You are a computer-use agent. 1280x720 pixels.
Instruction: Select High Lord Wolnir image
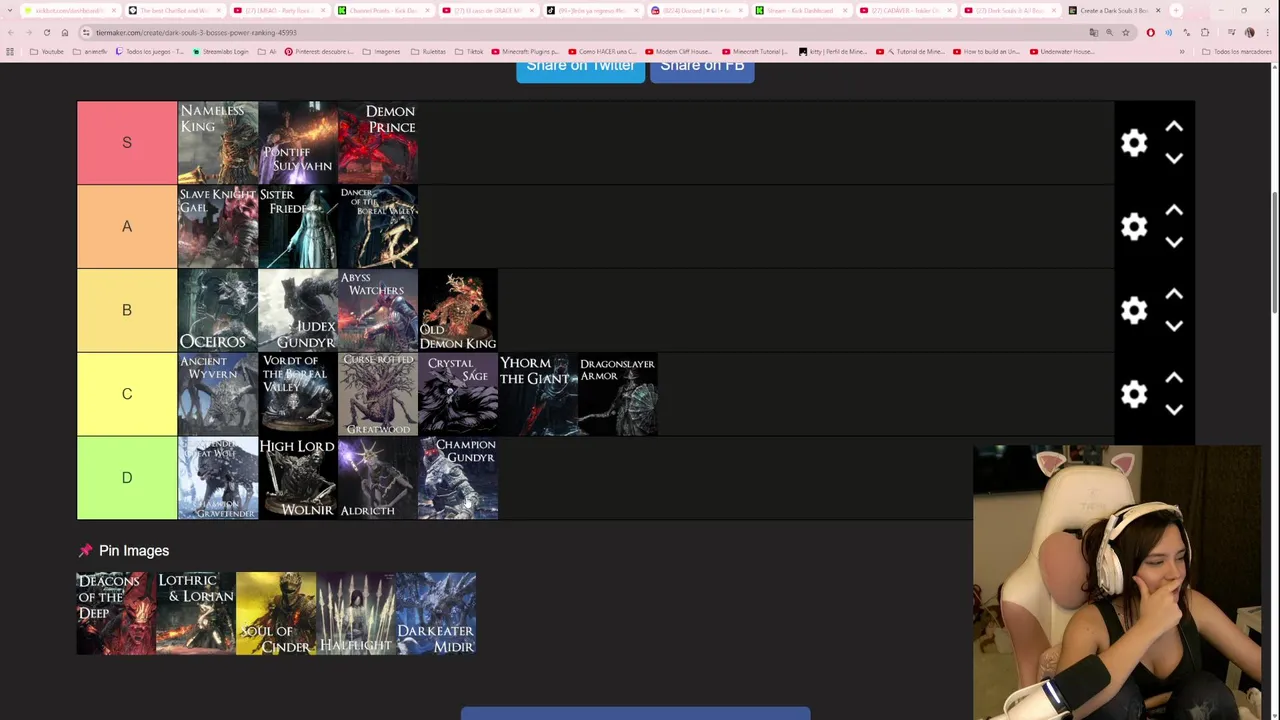[298, 478]
